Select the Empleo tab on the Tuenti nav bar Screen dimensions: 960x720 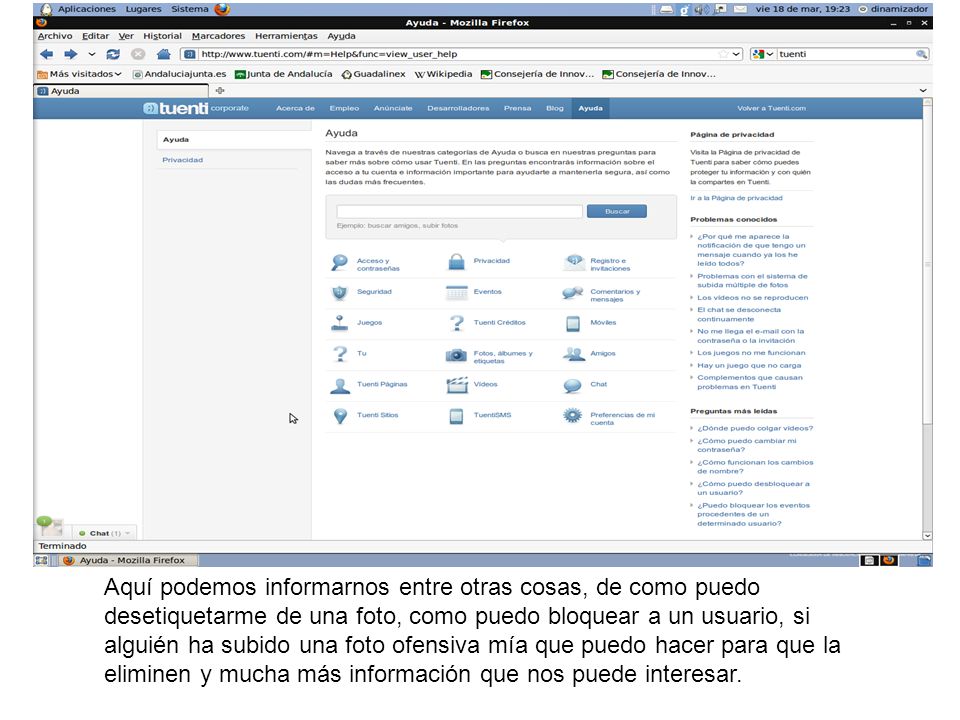click(344, 108)
